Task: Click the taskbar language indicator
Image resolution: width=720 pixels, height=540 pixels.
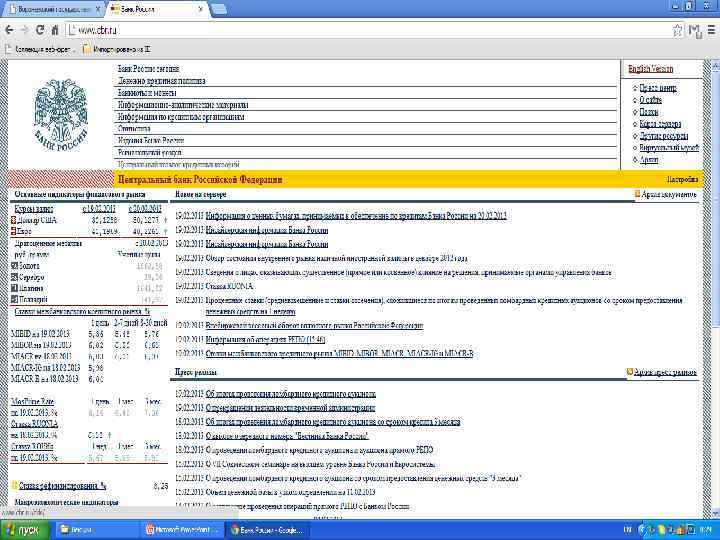Action: [628, 530]
